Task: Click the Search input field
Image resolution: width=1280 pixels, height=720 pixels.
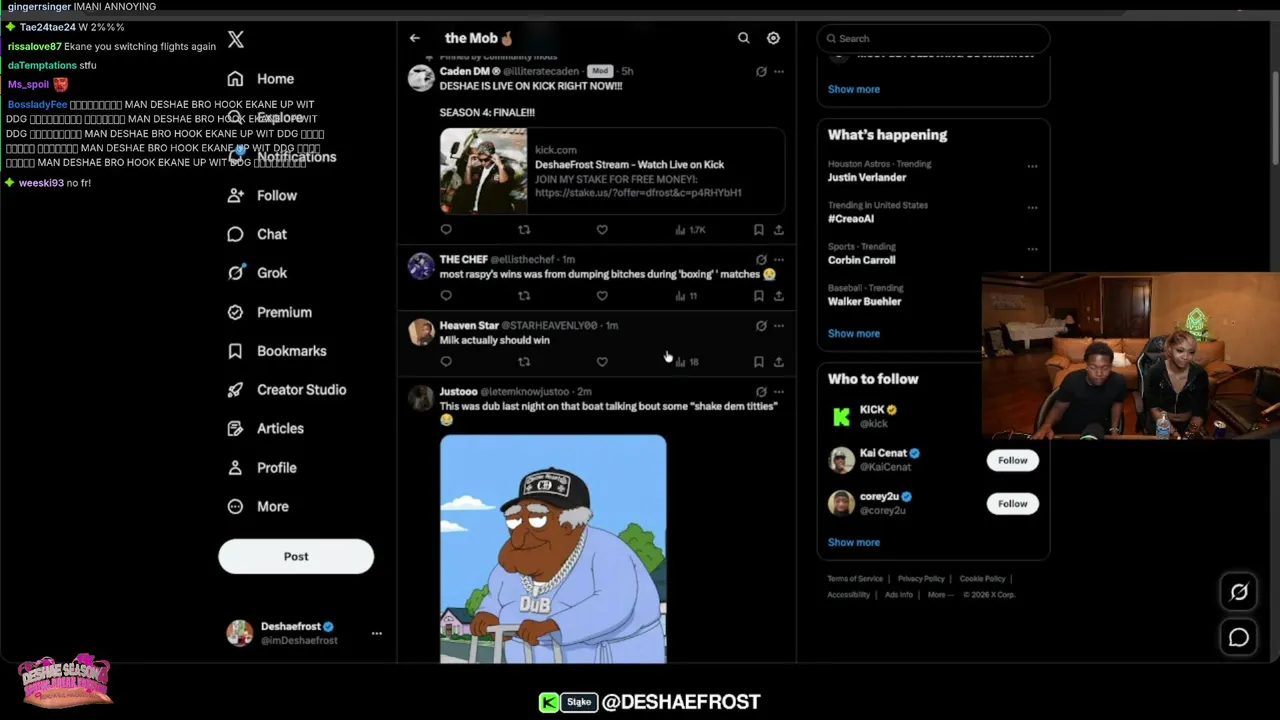Action: pyautogui.click(x=933, y=38)
